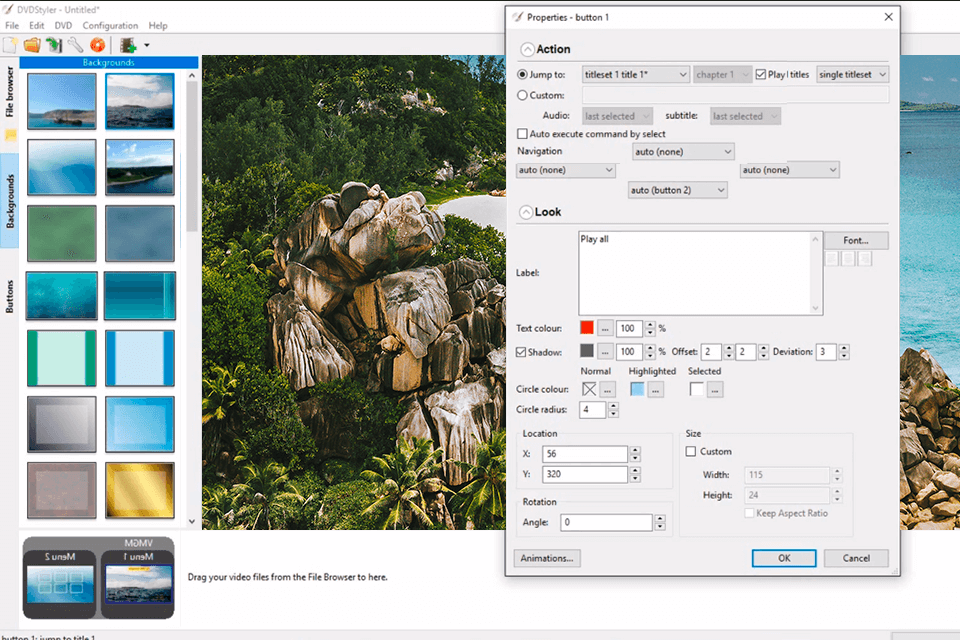Open the Navigation auto (none) dropdown
The height and width of the screenshot is (640, 960).
pos(683,151)
